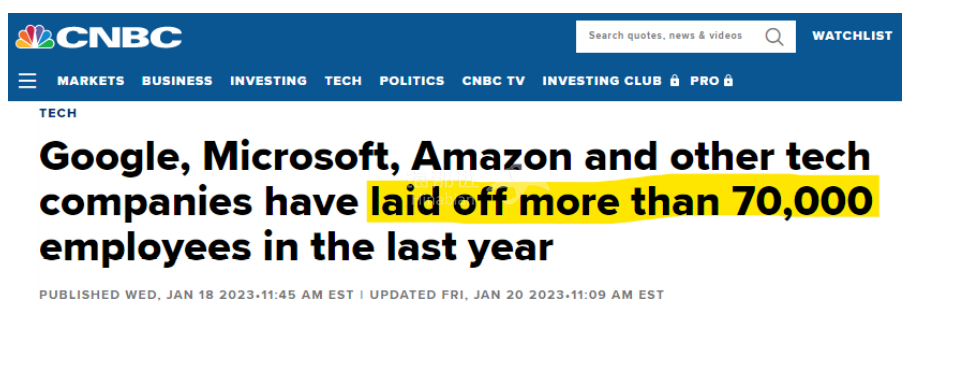Viewport: 959px width, 372px height.
Task: Open the Watchlist button
Action: [x=852, y=36]
